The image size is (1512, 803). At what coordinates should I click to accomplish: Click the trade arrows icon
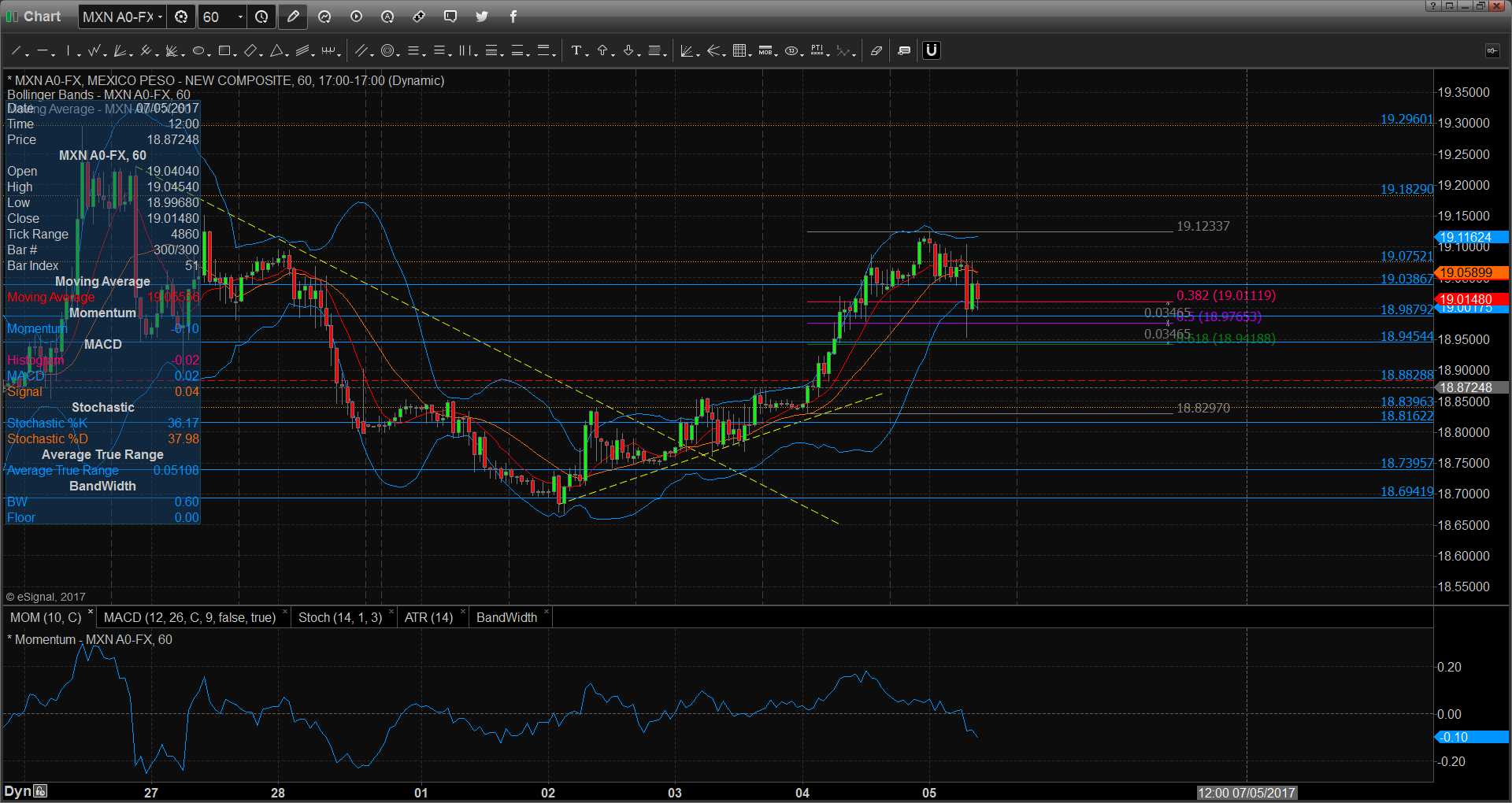(x=419, y=17)
